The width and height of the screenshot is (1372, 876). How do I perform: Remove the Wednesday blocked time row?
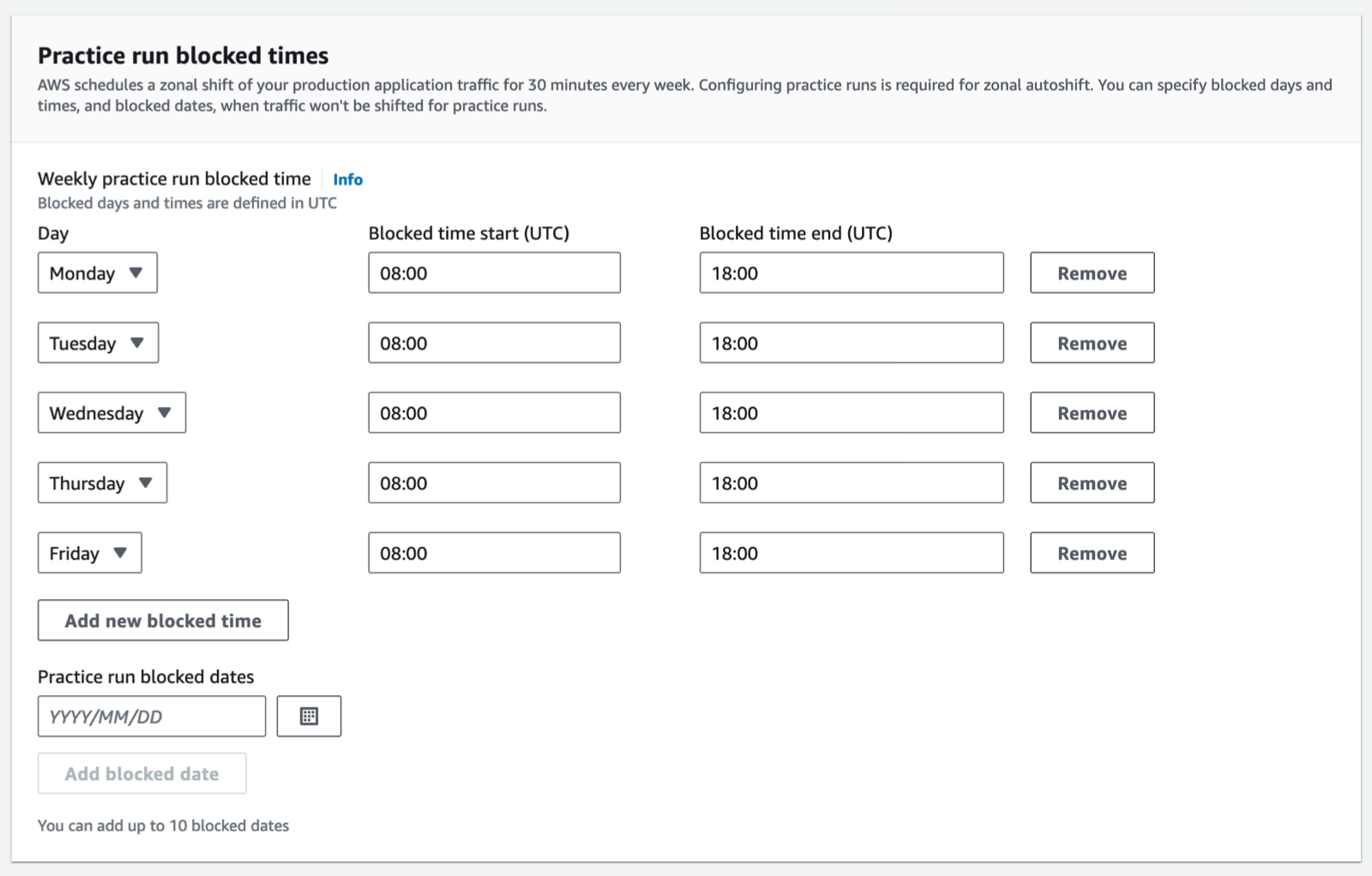tap(1092, 412)
